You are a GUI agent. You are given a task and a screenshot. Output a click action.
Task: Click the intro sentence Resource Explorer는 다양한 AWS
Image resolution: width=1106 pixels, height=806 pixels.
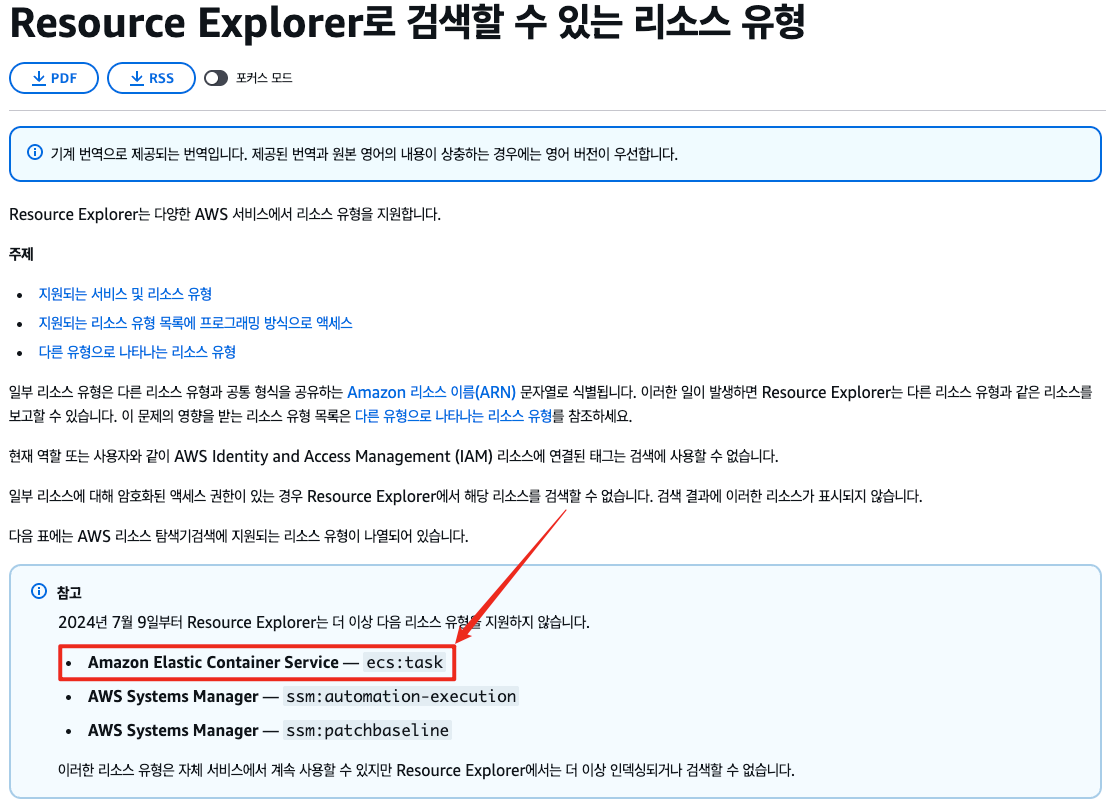pos(225,214)
